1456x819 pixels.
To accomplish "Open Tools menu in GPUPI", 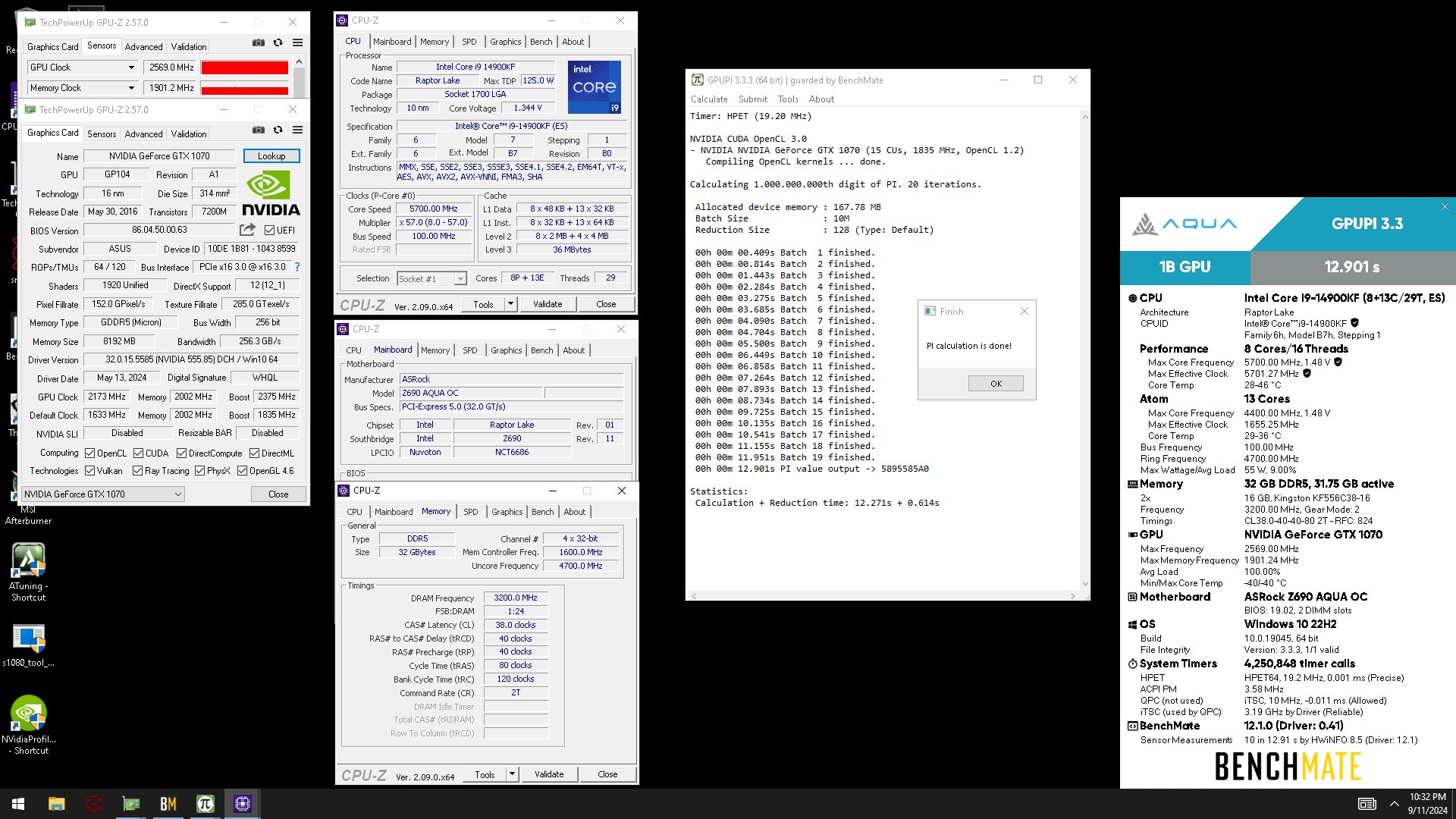I will tap(788, 99).
